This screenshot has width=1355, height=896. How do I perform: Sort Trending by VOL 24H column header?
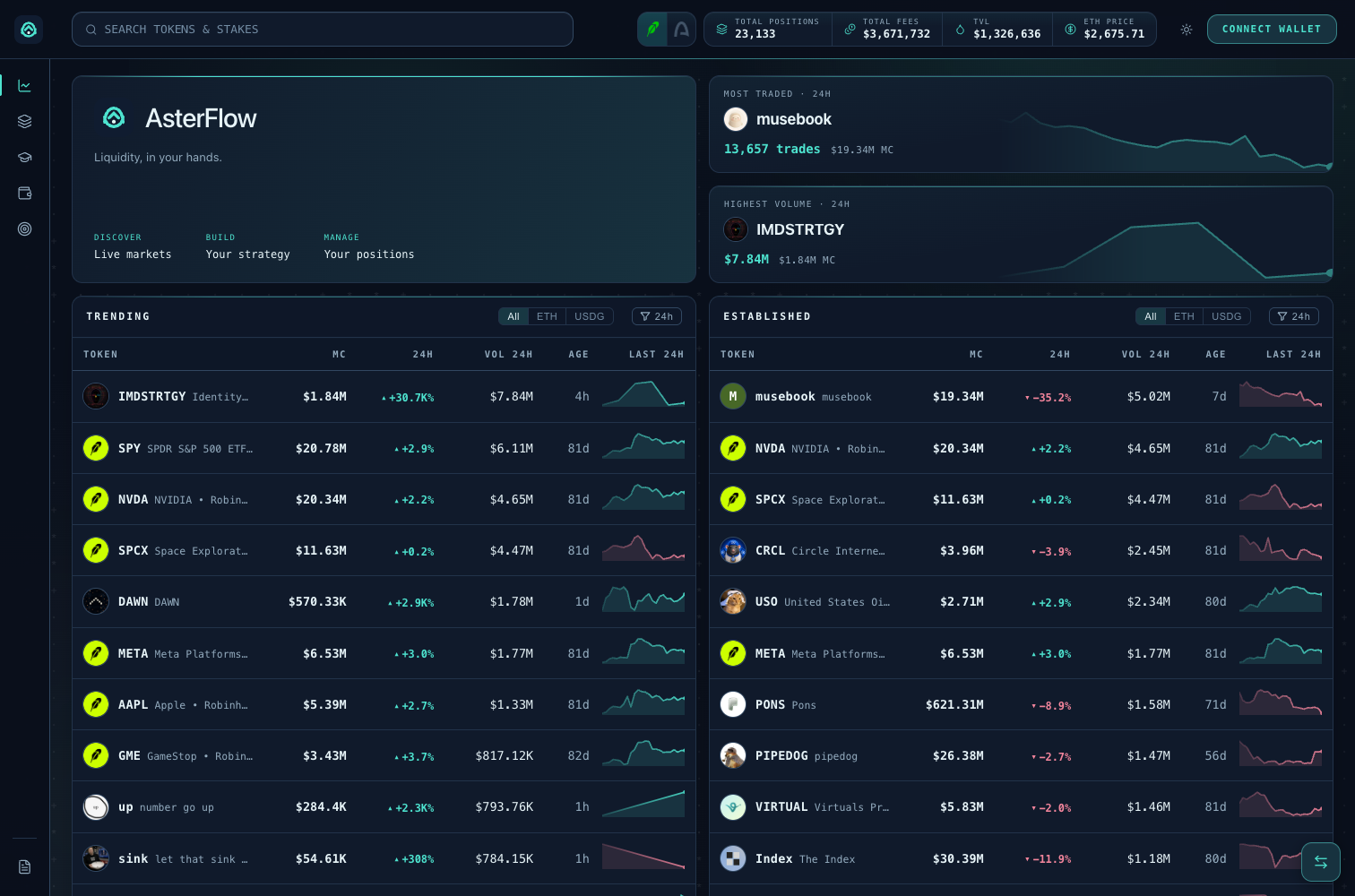tap(508, 355)
